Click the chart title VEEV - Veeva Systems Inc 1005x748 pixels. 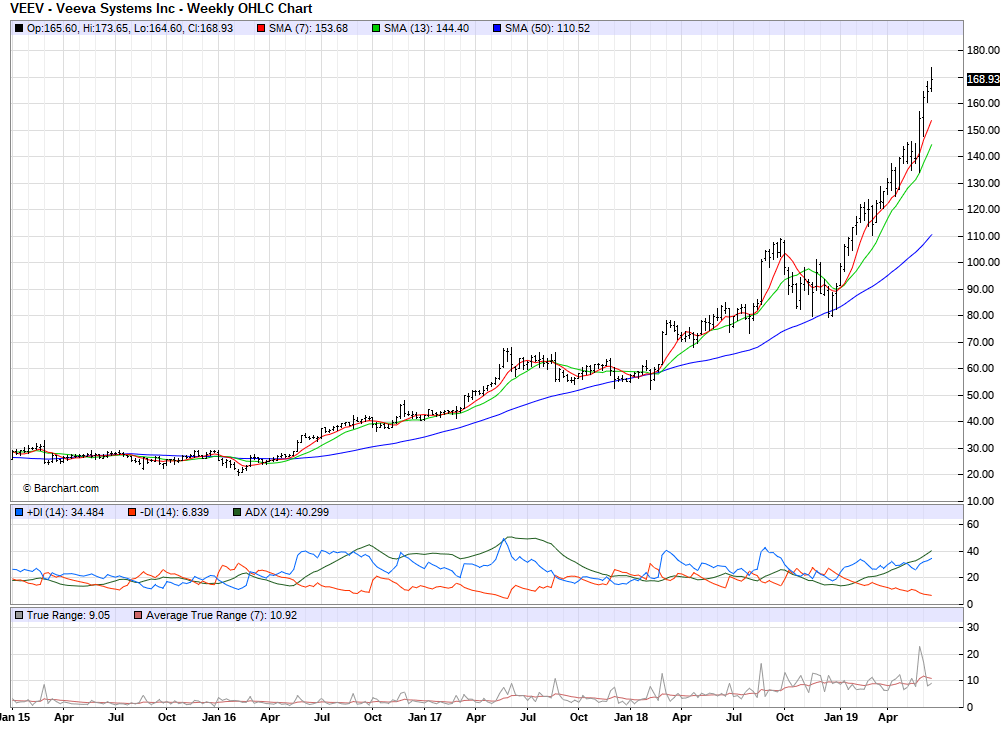(161, 9)
